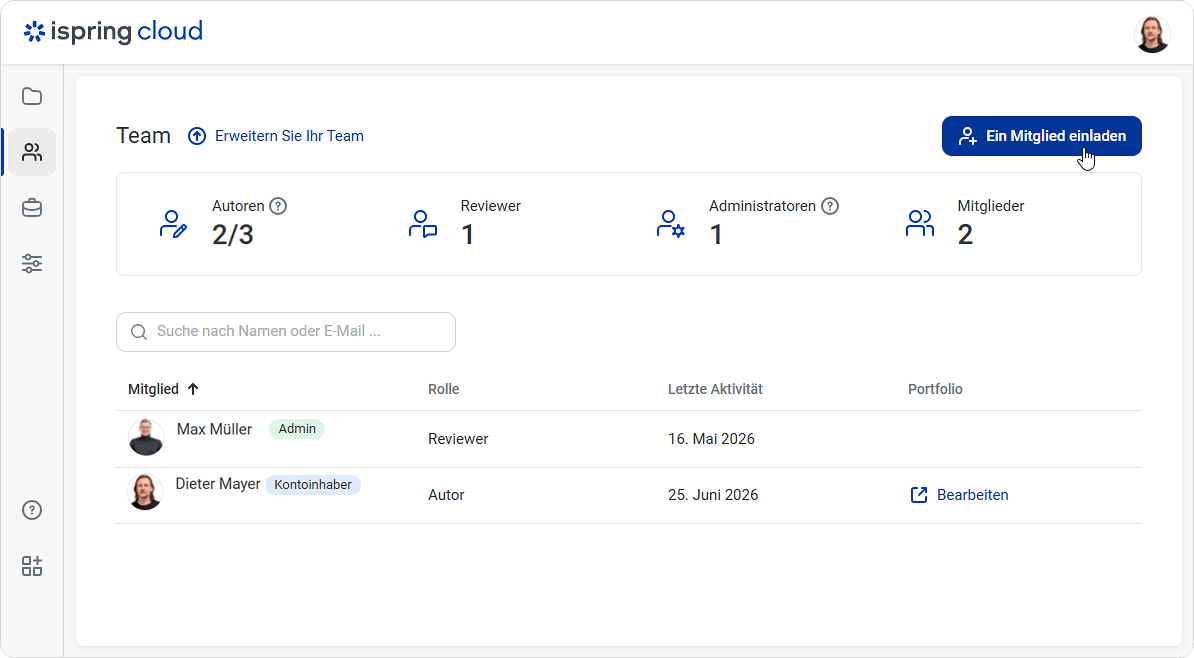
Task: Open the user avatar menu top right
Action: point(1152,34)
